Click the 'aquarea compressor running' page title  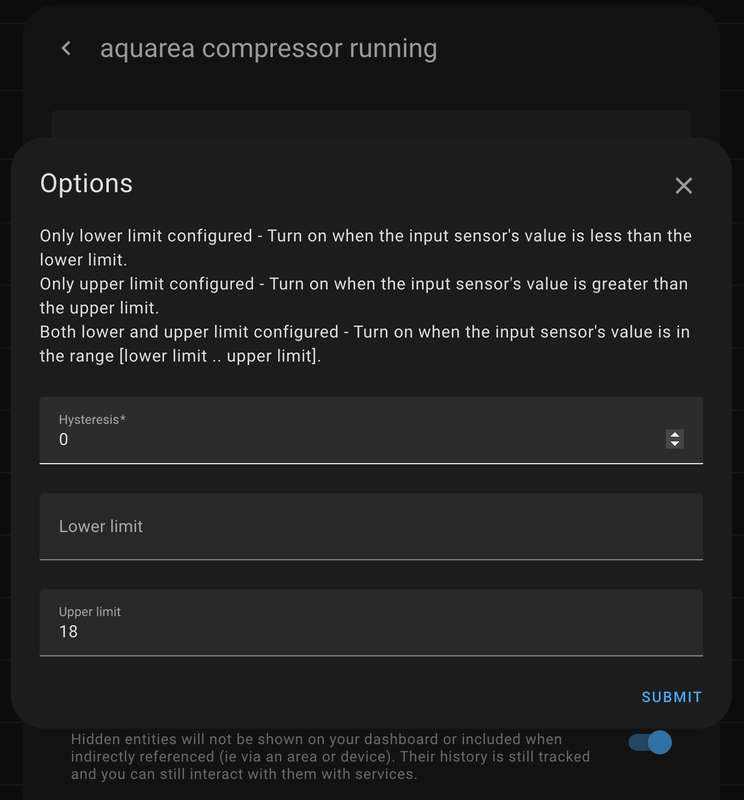[x=268, y=48]
